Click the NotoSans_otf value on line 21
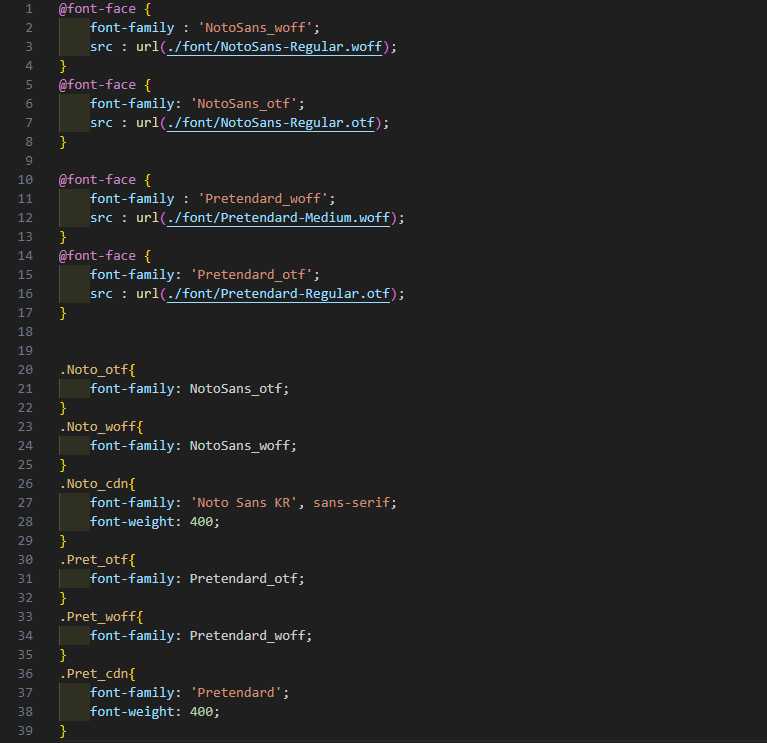This screenshot has width=767, height=743. (236, 389)
